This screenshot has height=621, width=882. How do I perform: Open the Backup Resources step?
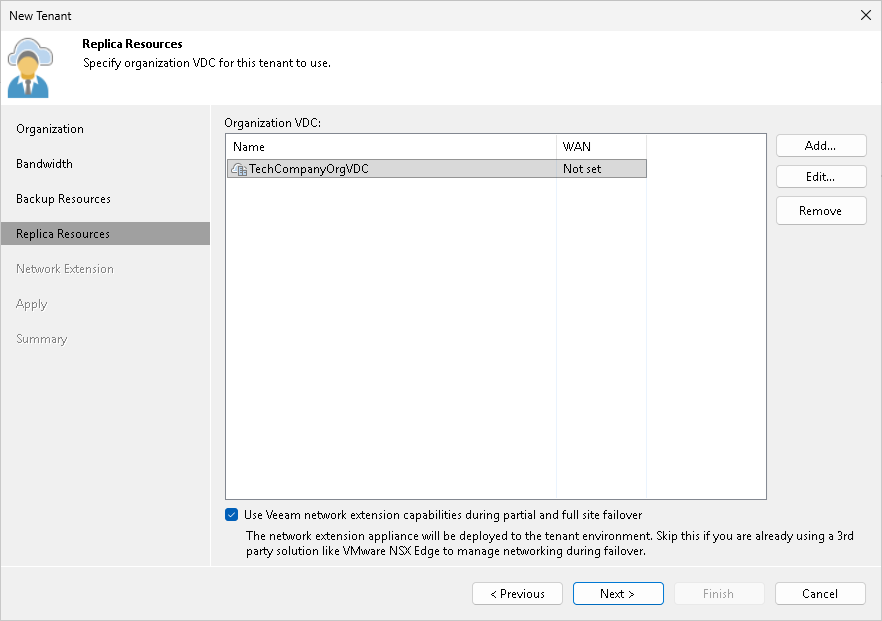coord(67,198)
